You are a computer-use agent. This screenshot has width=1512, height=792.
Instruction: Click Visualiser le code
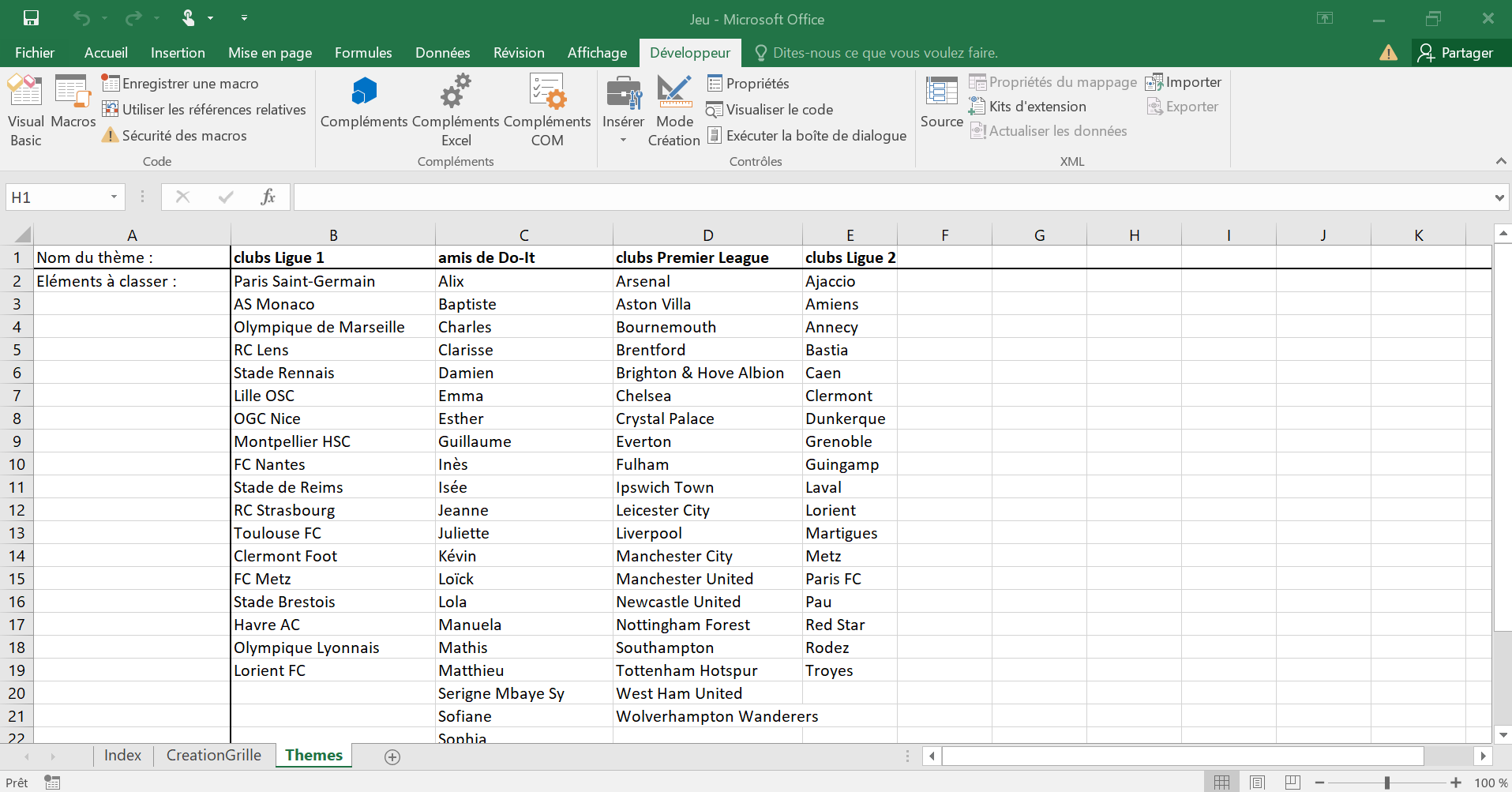tap(770, 110)
